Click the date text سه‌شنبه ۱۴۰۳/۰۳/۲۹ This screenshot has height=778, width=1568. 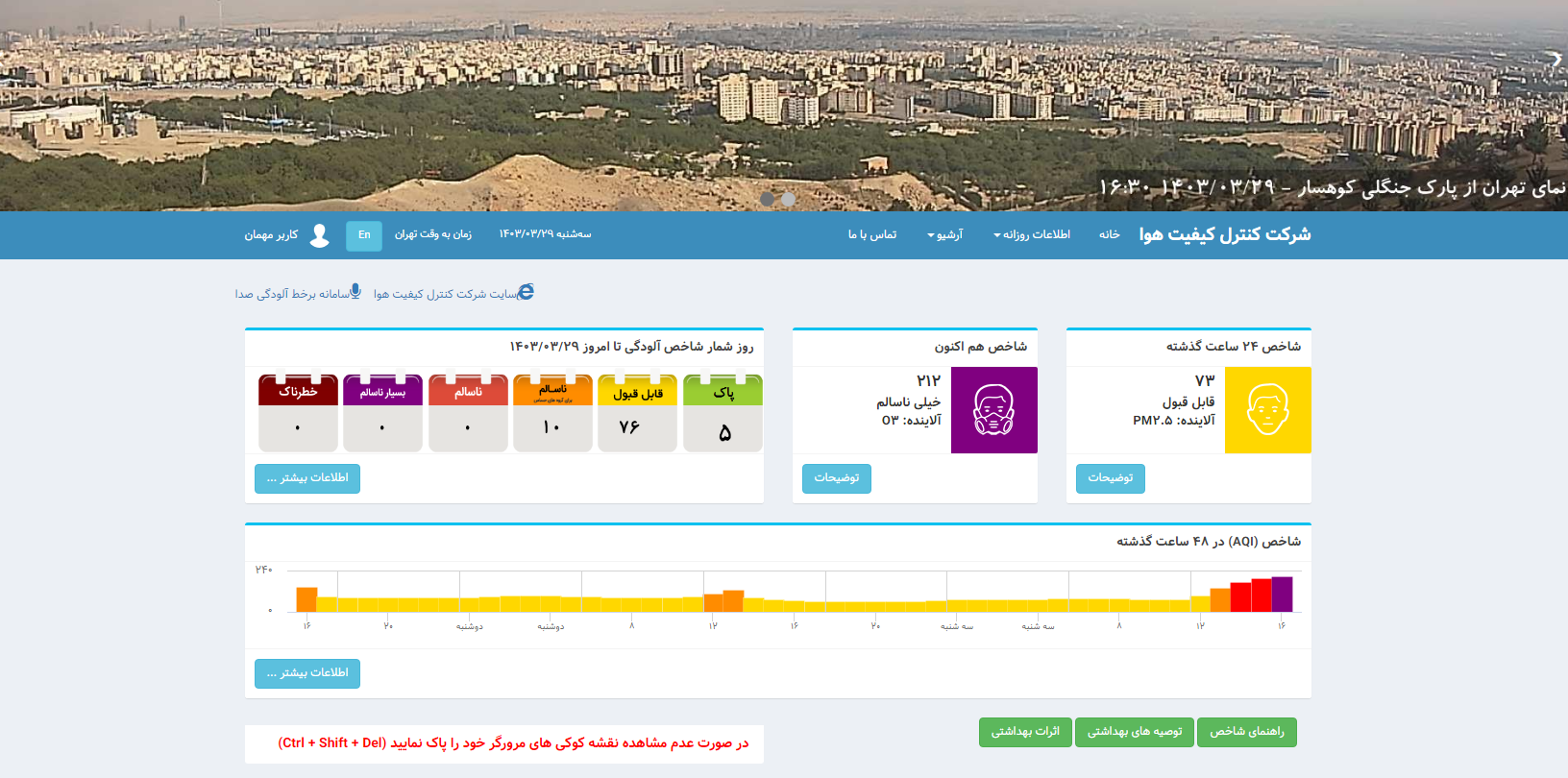click(545, 234)
